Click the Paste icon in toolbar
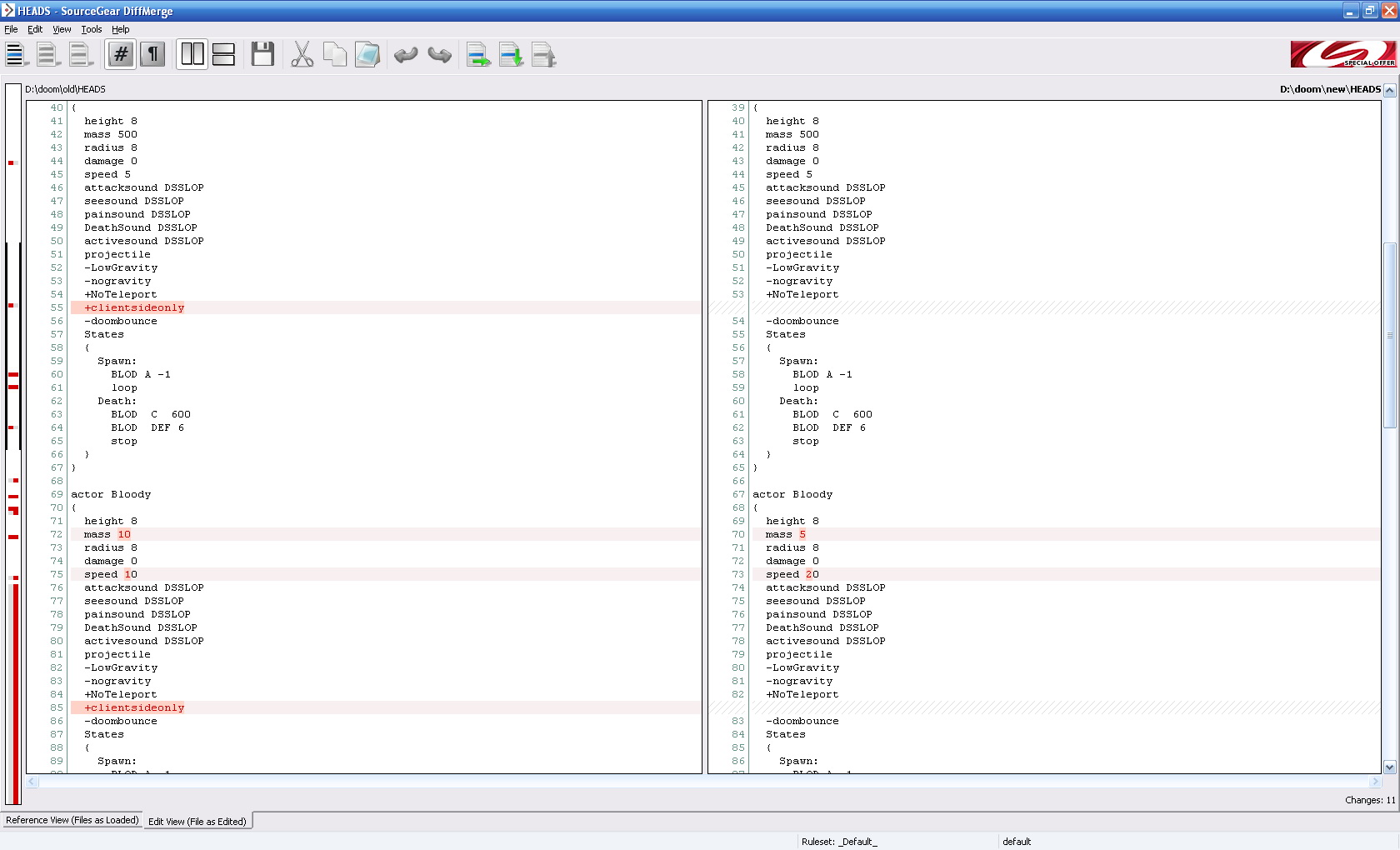 [367, 55]
